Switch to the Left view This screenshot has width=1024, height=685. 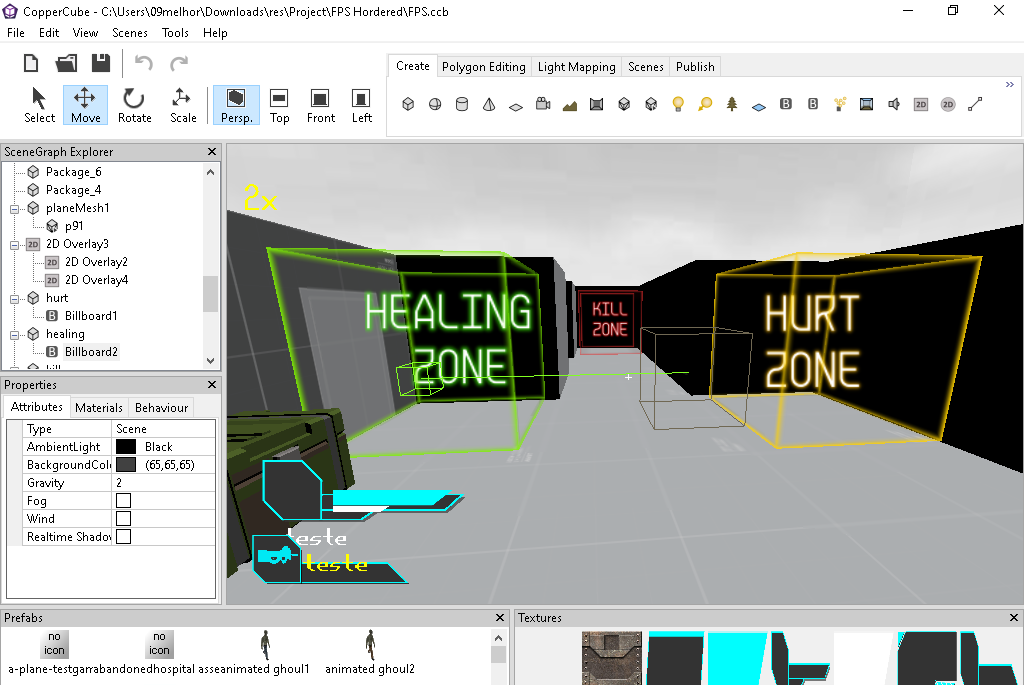click(x=362, y=105)
